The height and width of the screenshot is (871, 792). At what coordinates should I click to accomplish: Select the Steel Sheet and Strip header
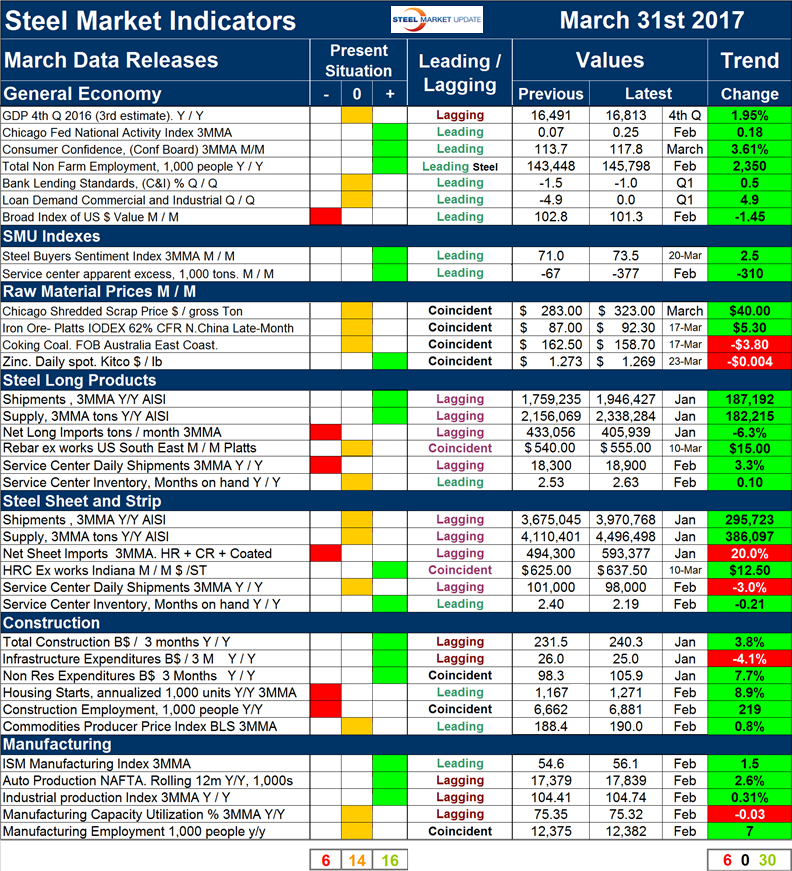tap(86, 499)
